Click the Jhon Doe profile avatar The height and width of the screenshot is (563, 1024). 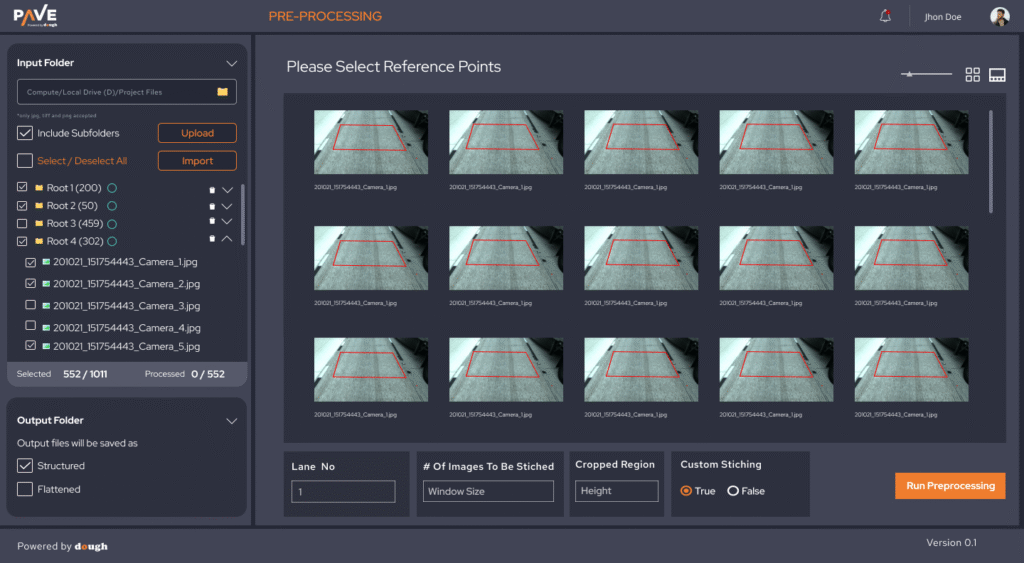[999, 16]
